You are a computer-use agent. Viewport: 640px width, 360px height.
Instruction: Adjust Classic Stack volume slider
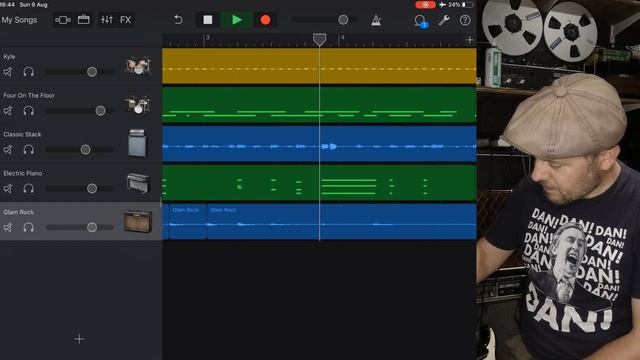click(80, 150)
